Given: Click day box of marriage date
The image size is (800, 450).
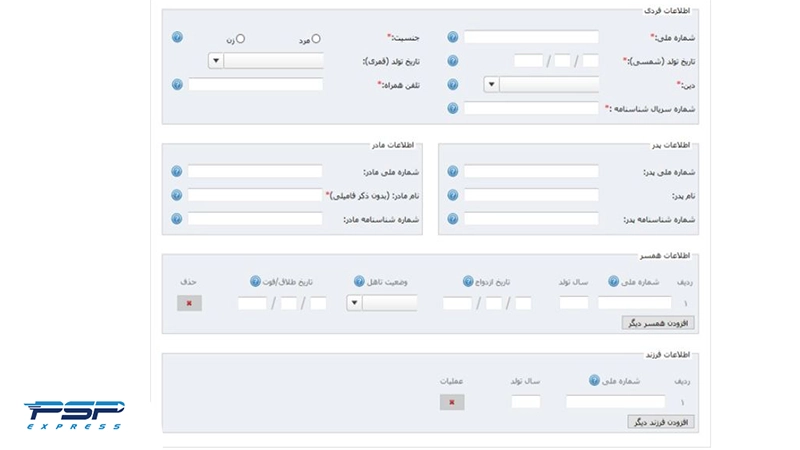Looking at the screenshot, I should tap(523, 303).
